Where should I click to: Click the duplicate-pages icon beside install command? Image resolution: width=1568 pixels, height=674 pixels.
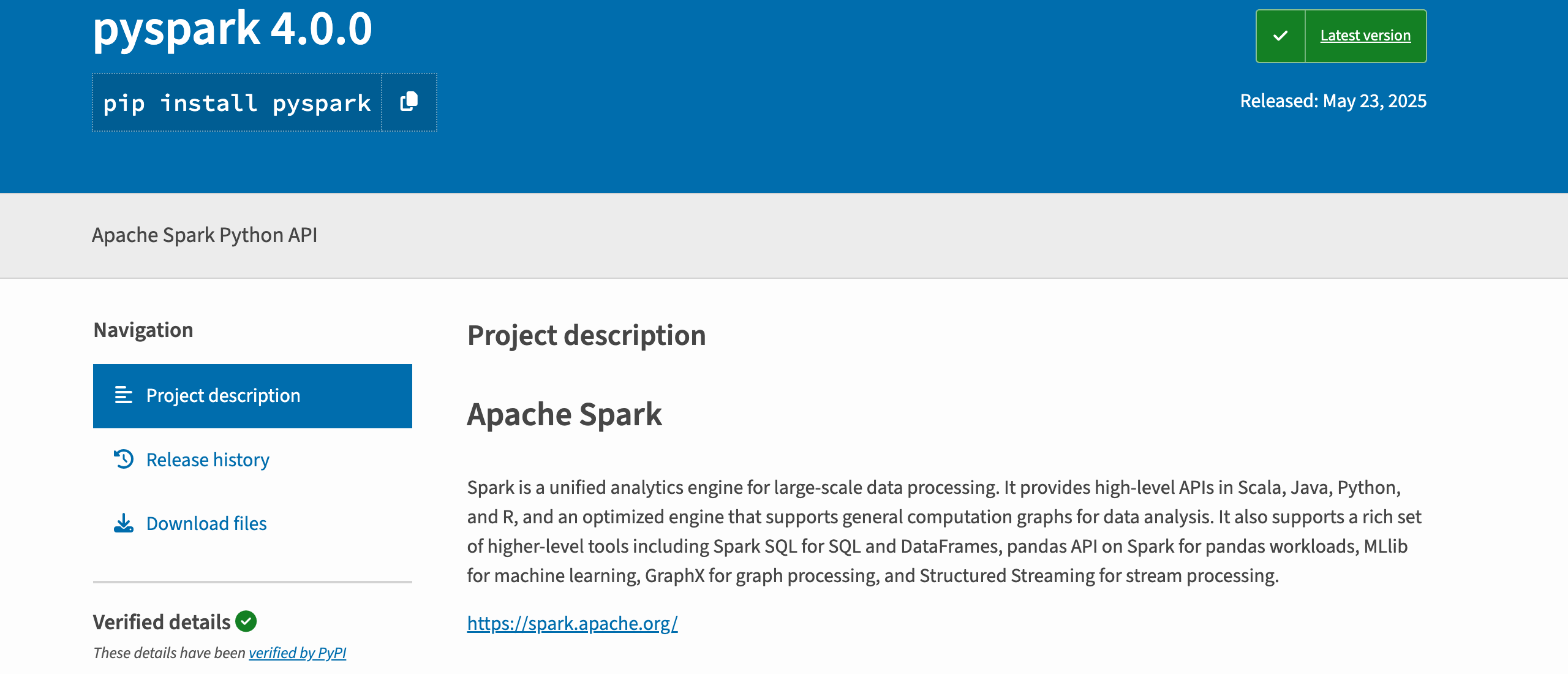coord(409,102)
